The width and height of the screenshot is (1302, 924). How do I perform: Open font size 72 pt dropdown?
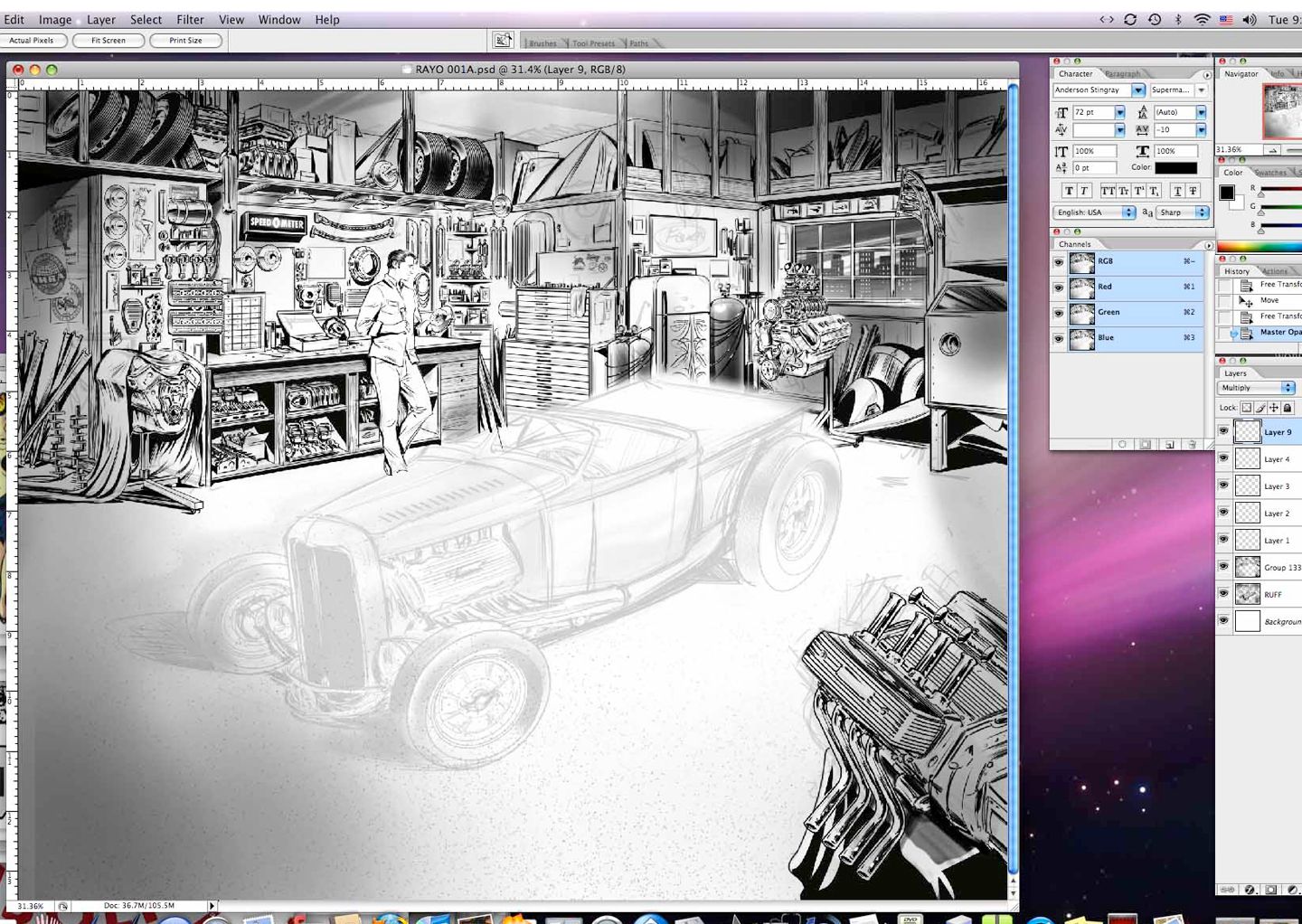pos(1119,113)
